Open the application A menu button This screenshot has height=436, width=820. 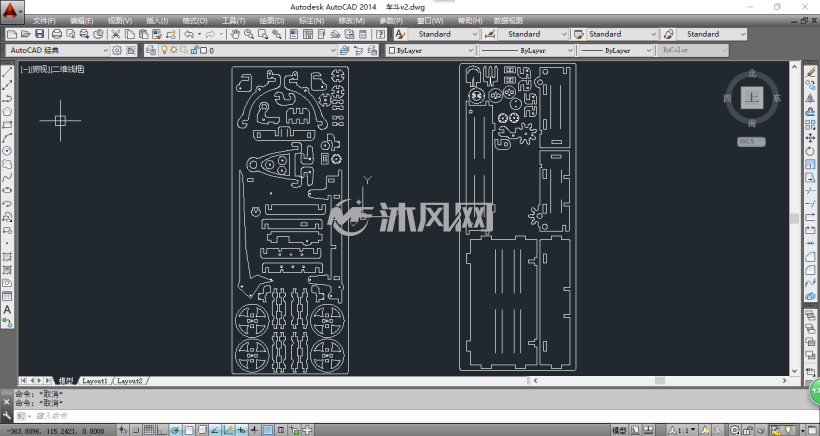coord(12,11)
